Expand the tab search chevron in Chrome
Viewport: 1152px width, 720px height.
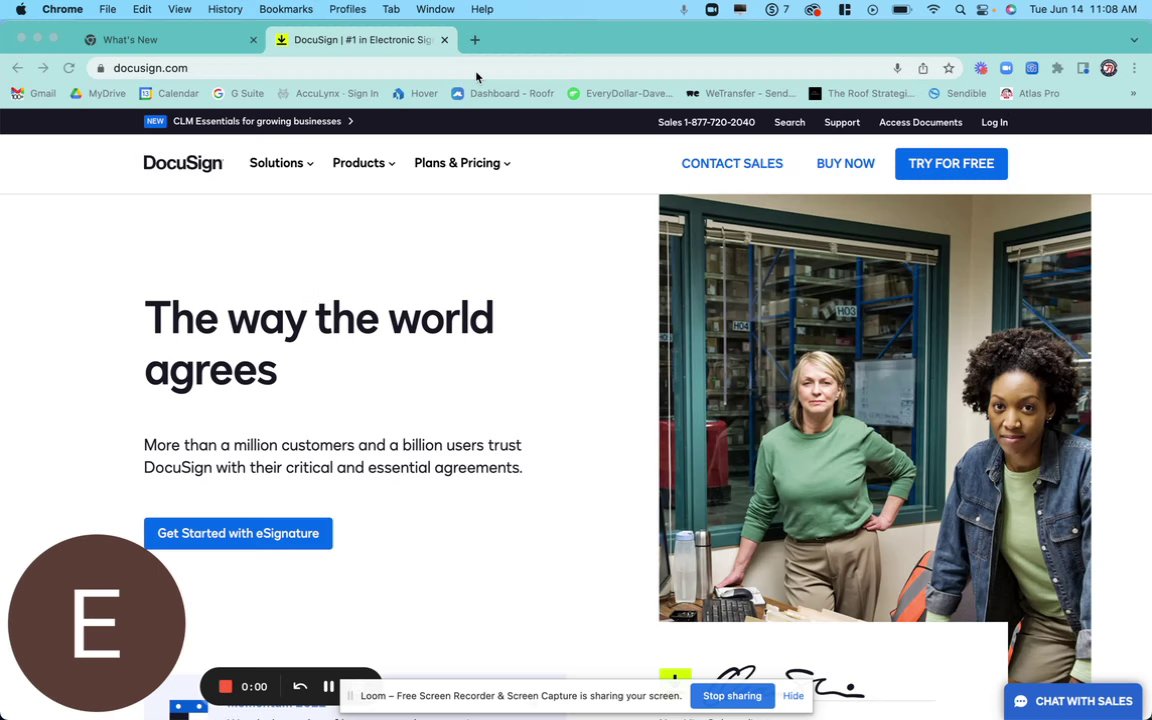point(1134,40)
